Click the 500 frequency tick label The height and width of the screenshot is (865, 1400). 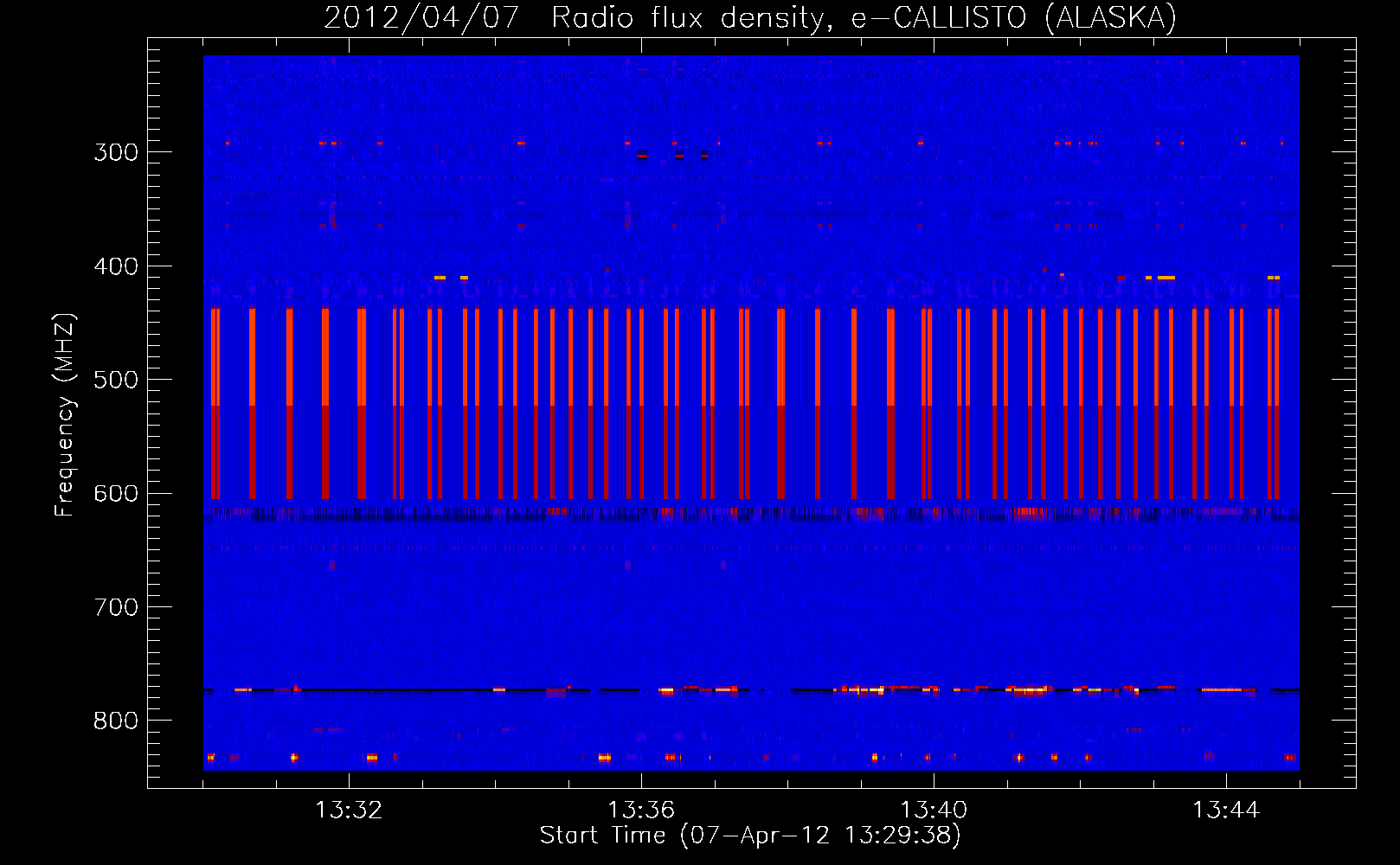116,380
